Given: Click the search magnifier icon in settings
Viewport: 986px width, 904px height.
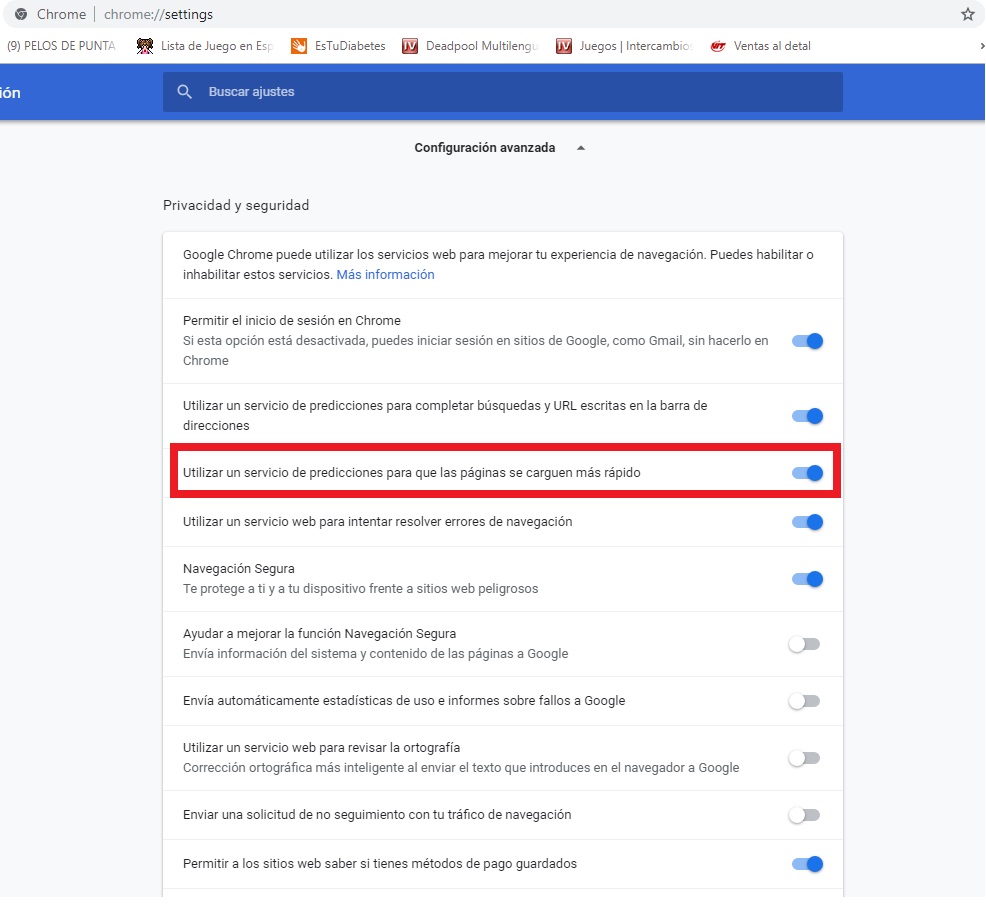Looking at the screenshot, I should tap(184, 92).
